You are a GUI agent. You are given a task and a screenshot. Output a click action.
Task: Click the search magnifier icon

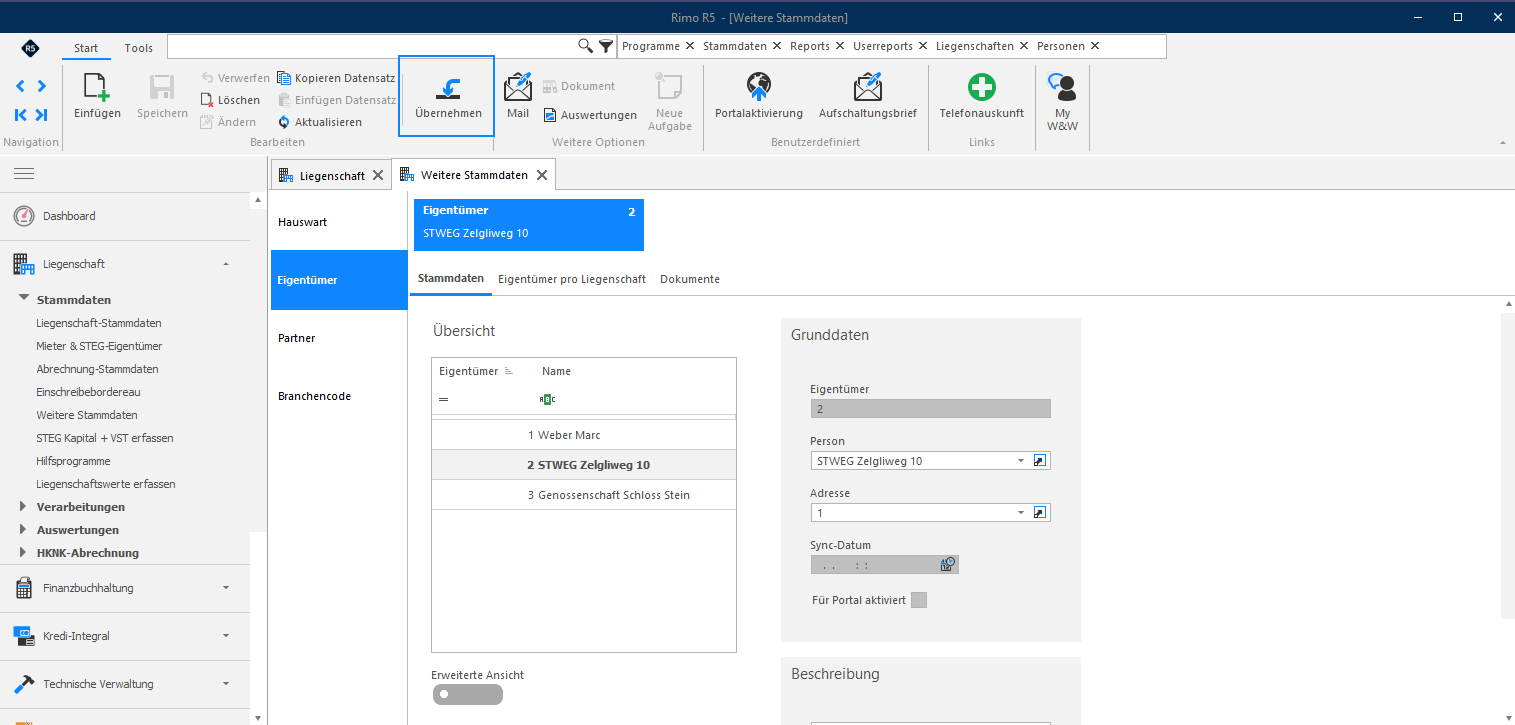click(x=586, y=46)
